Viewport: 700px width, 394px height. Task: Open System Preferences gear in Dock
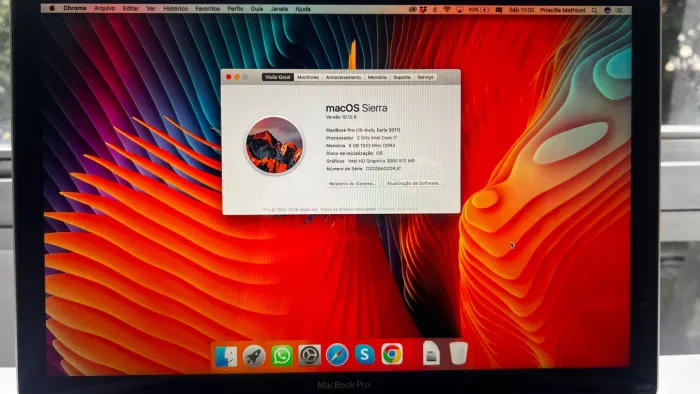tap(309, 356)
